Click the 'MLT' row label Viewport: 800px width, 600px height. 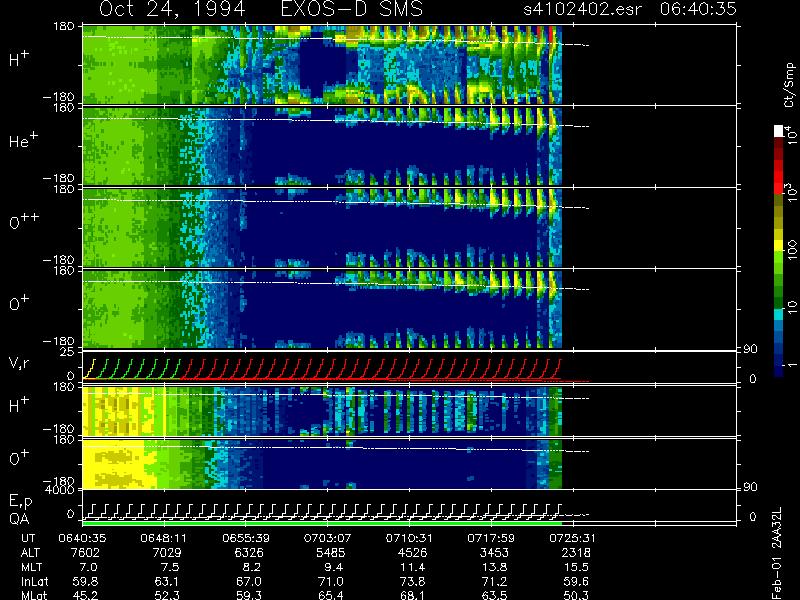pyautogui.click(x=31, y=567)
